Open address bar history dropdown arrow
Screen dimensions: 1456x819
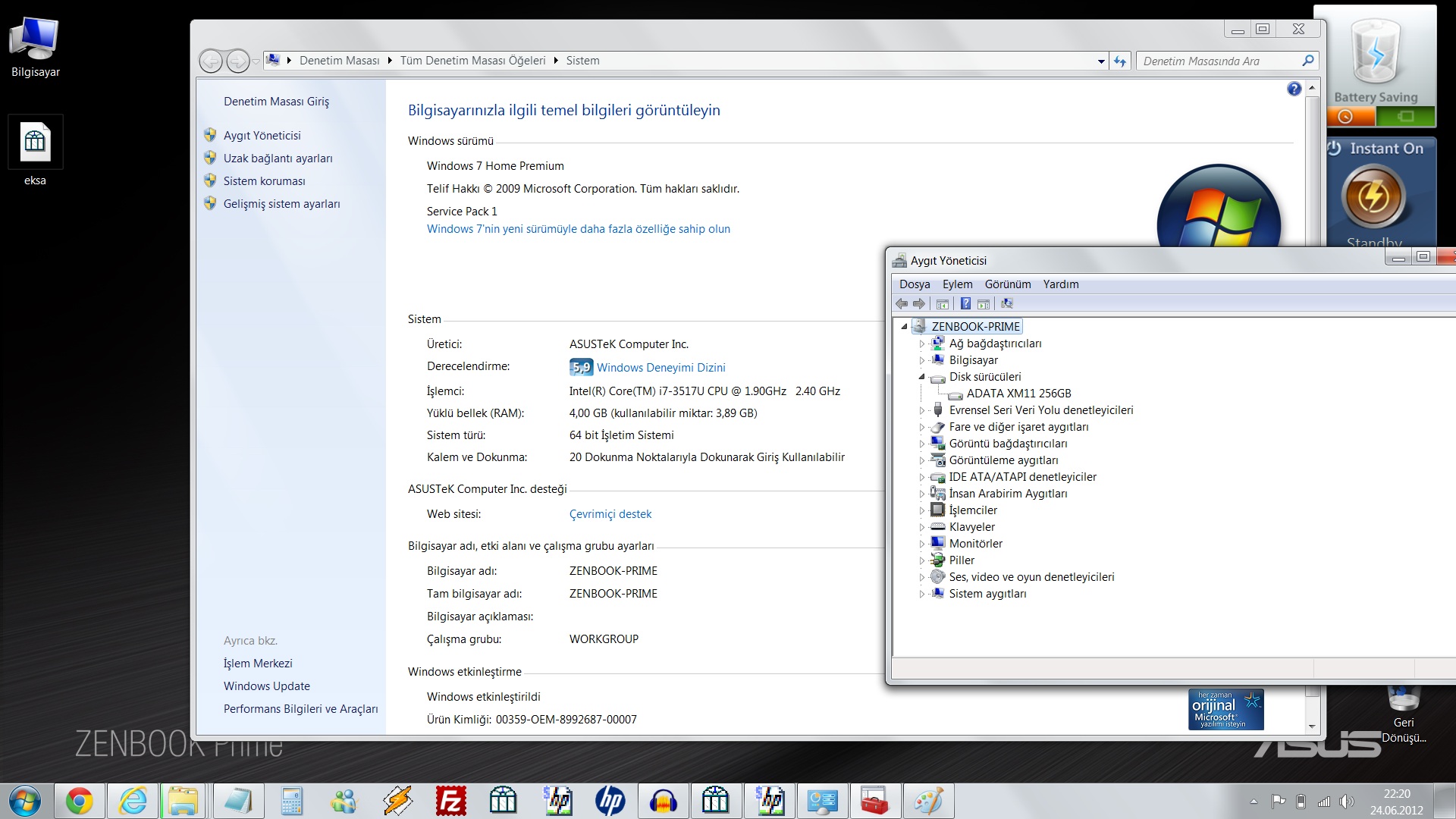(1101, 61)
